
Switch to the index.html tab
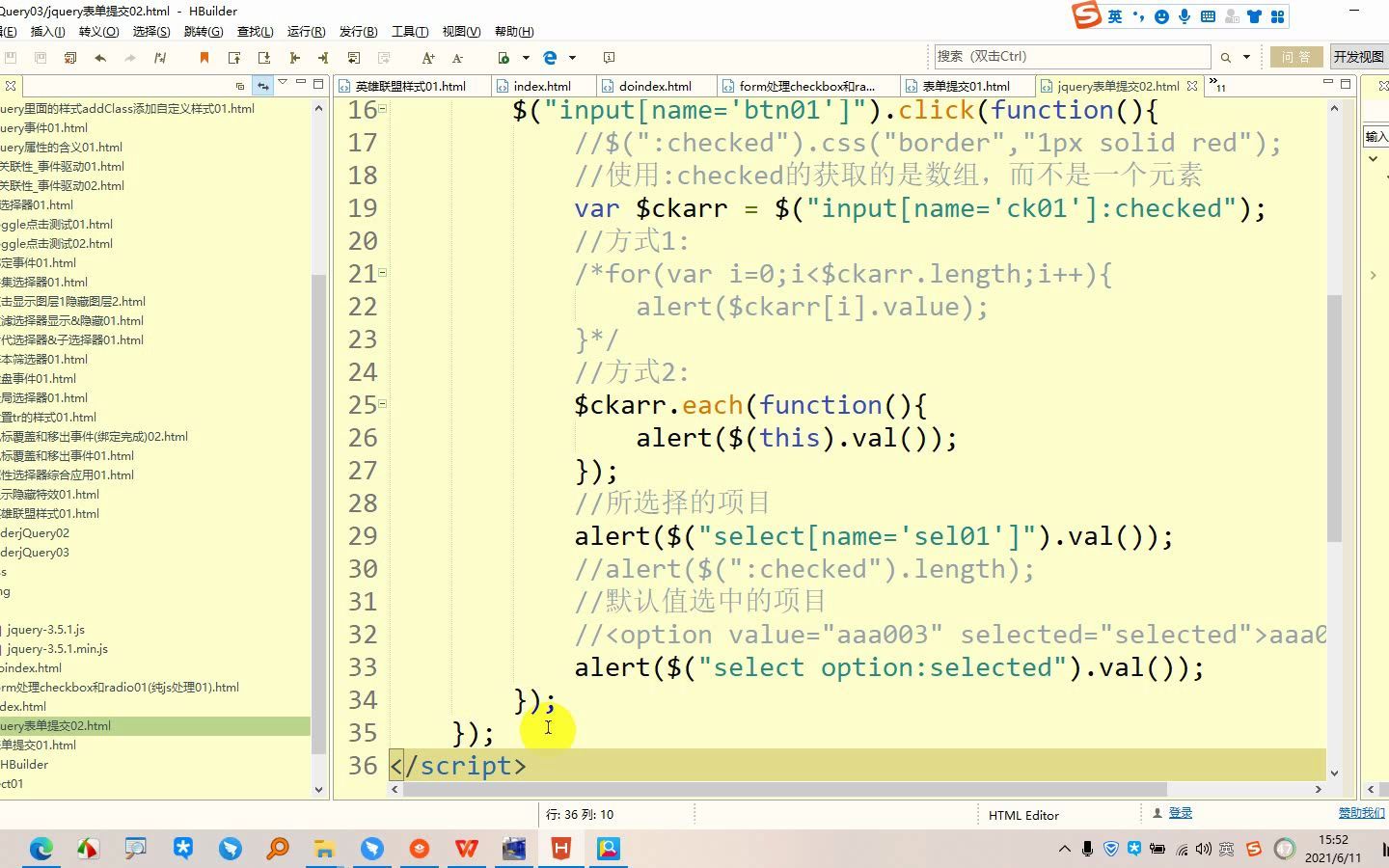point(536,85)
